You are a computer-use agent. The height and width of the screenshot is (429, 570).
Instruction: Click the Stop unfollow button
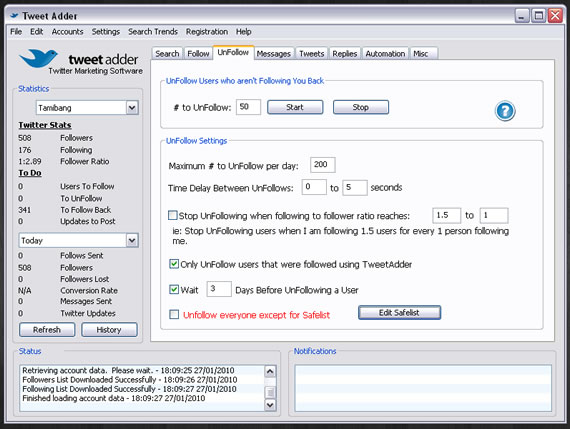(x=361, y=107)
